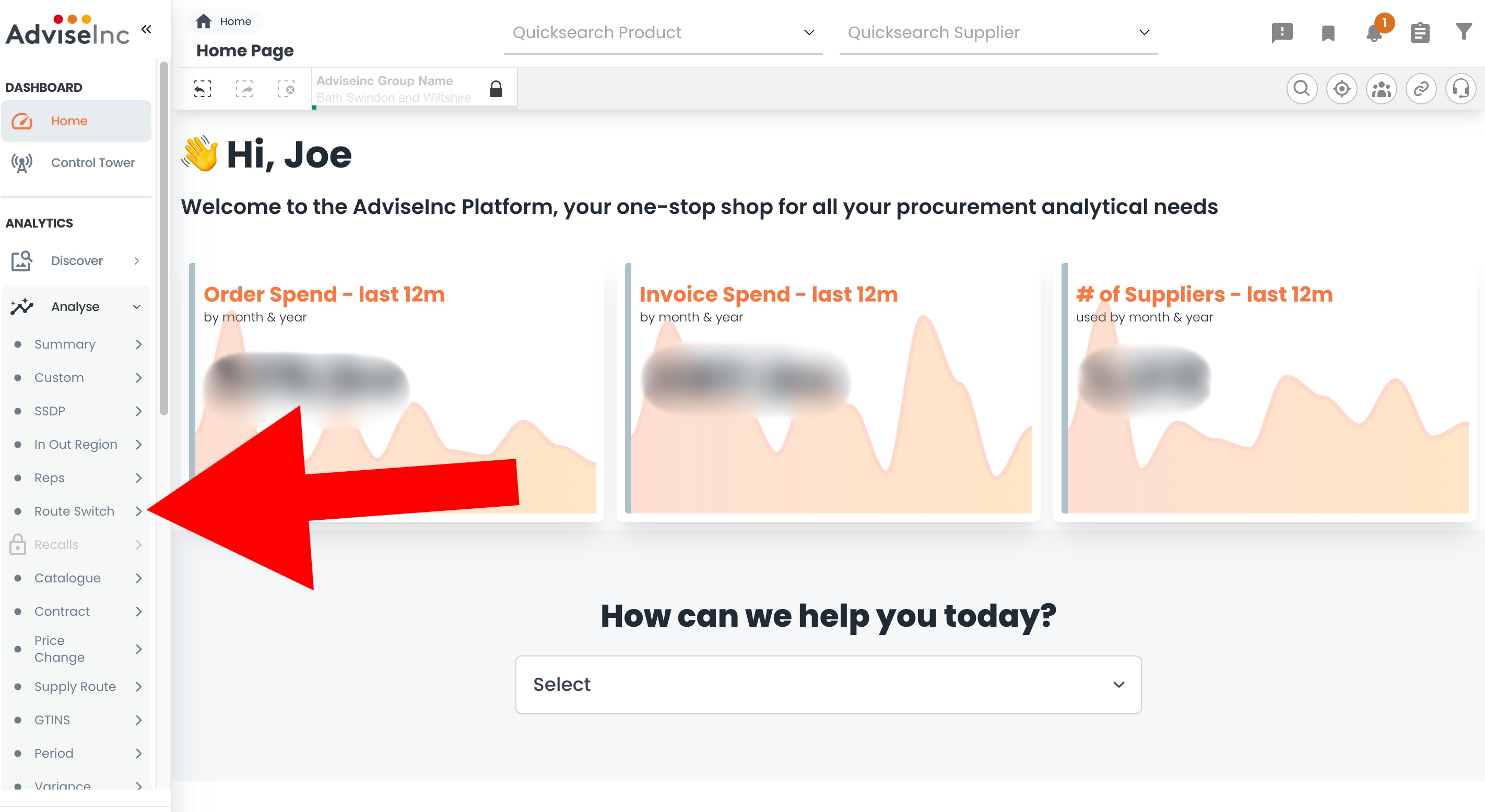1485x812 pixels.
Task: Click the headset support icon
Action: pyautogui.click(x=1461, y=89)
